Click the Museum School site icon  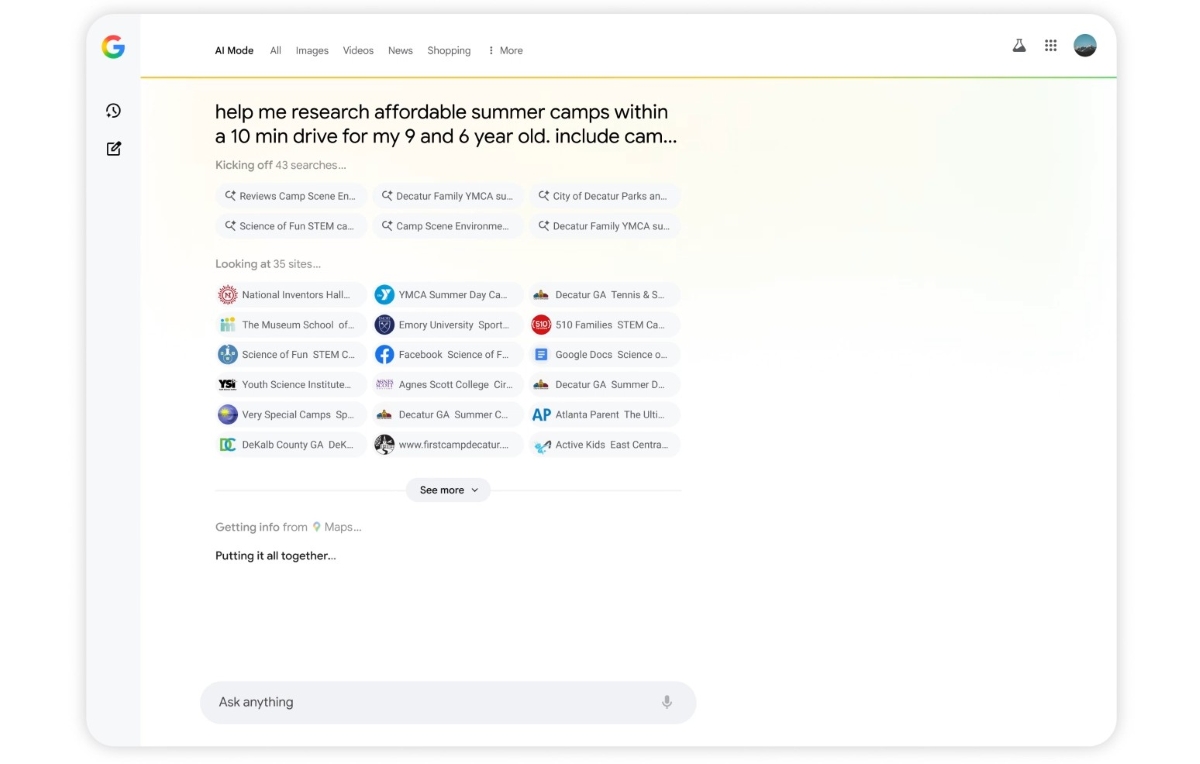(228, 325)
